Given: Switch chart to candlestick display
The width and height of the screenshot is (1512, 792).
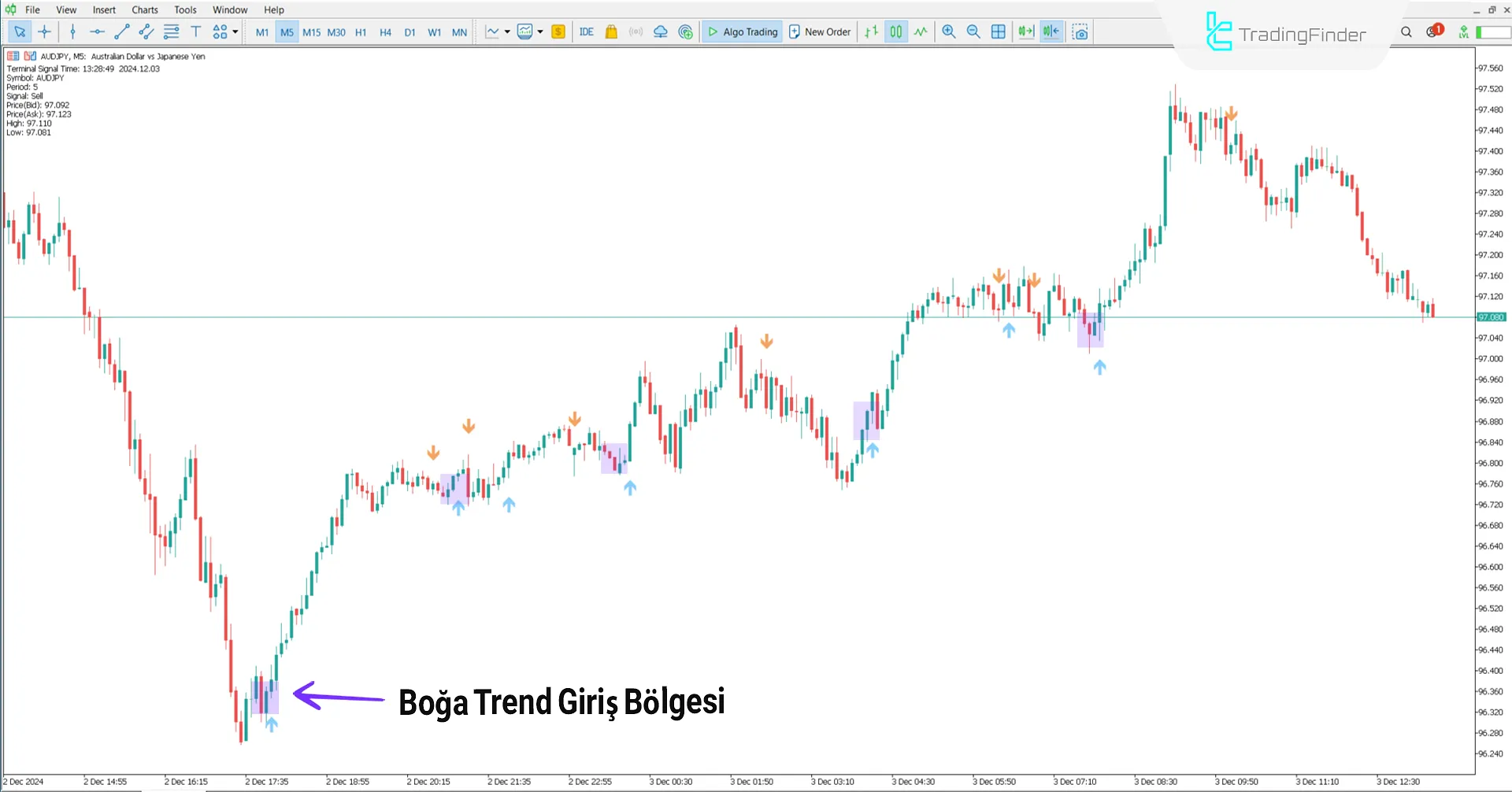Looking at the screenshot, I should point(895,31).
